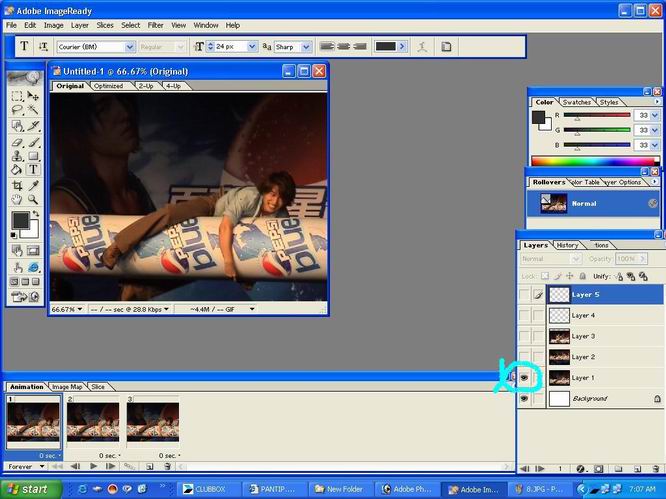Select the Eraser tool
The height and width of the screenshot is (499, 666).
click(x=17, y=142)
